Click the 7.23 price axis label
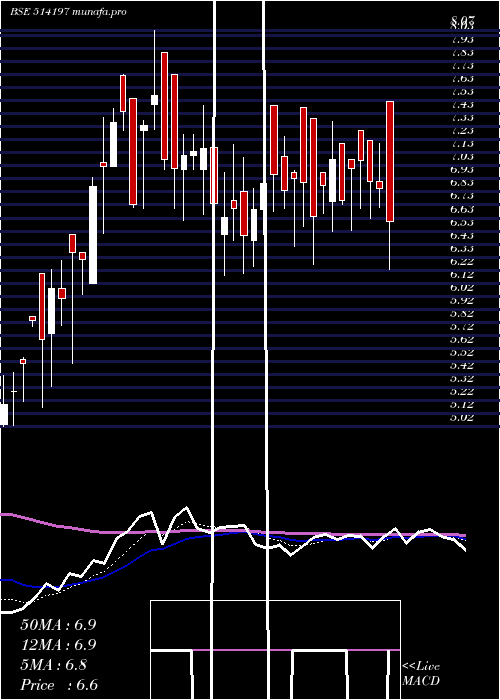This screenshot has height=700, width=500. [x=462, y=131]
